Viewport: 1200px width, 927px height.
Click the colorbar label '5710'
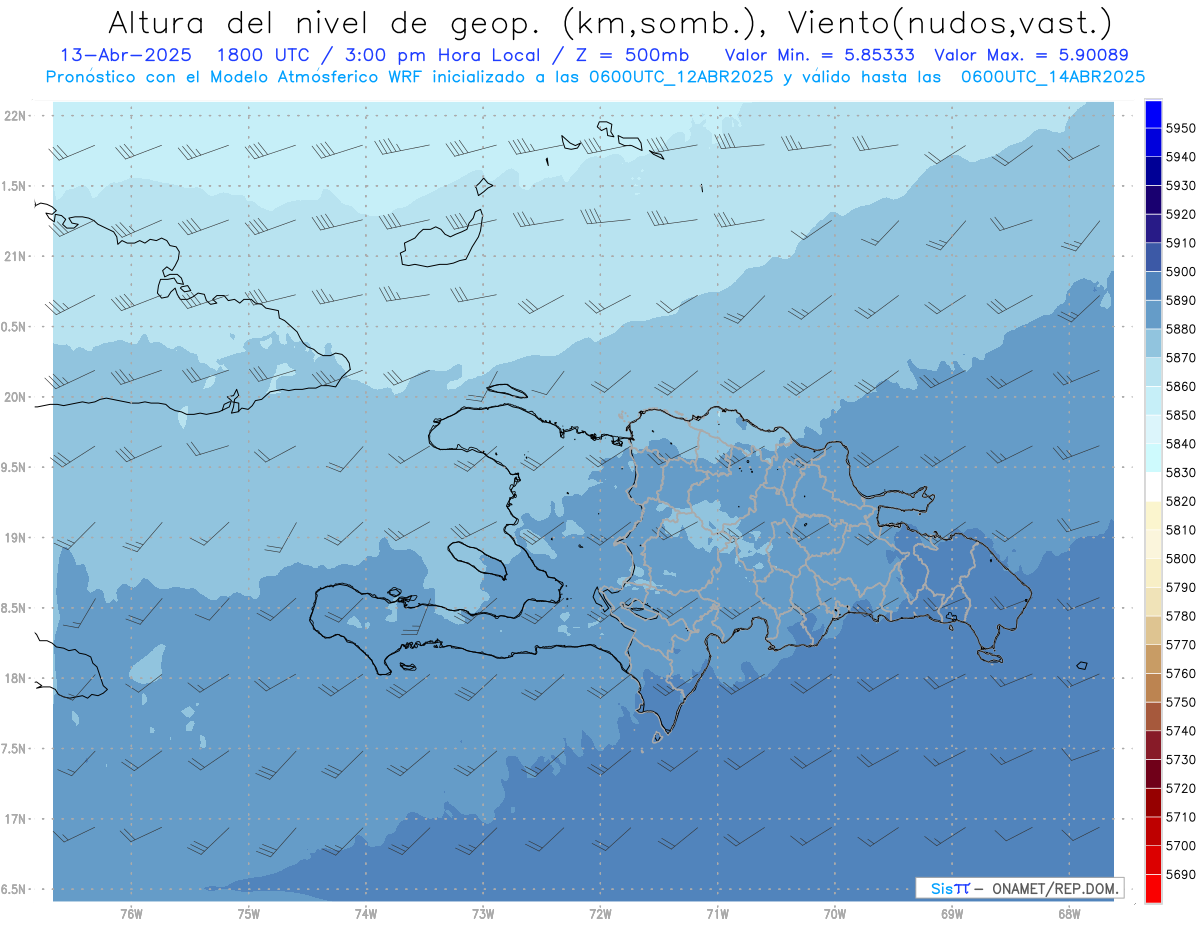[1181, 817]
